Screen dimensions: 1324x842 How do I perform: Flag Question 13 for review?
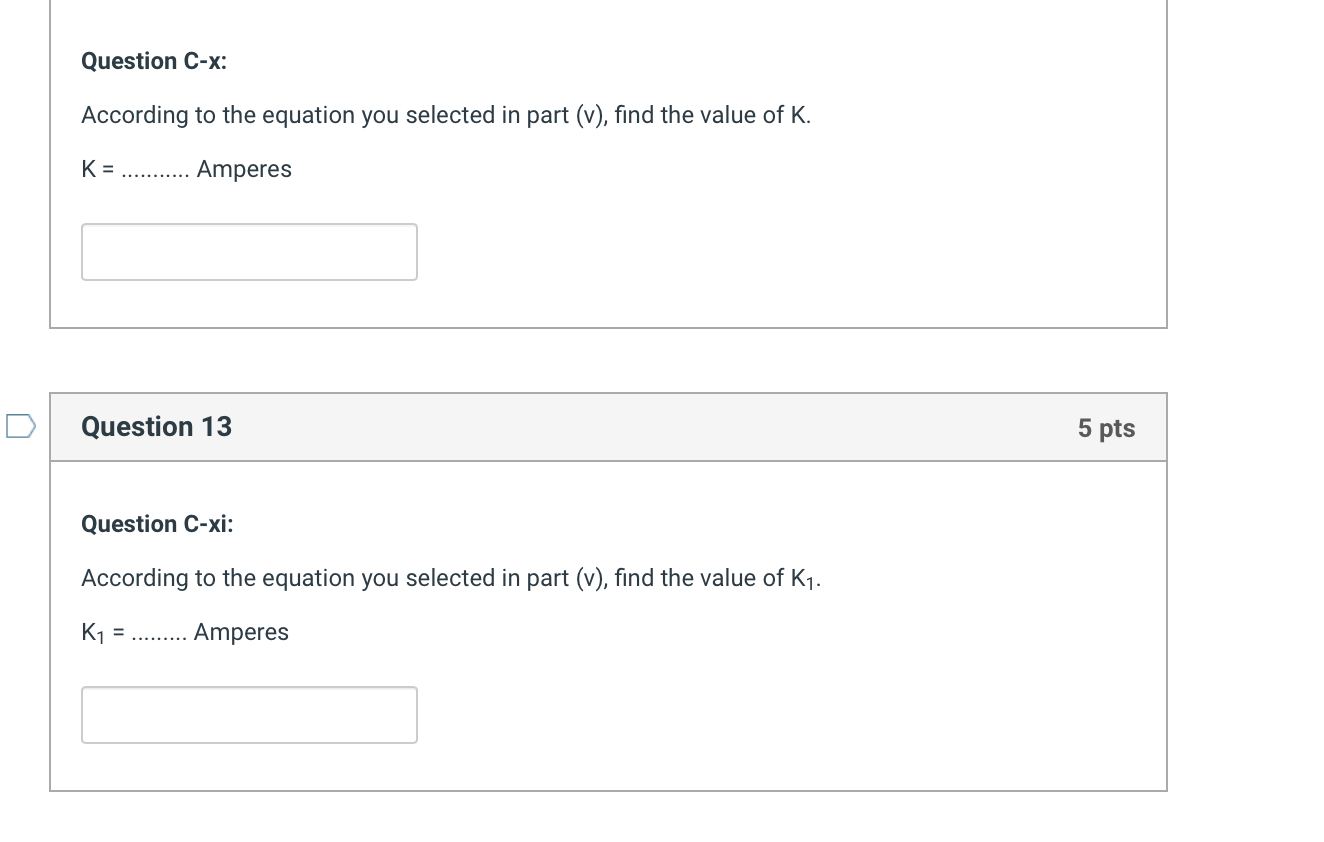coord(20,427)
